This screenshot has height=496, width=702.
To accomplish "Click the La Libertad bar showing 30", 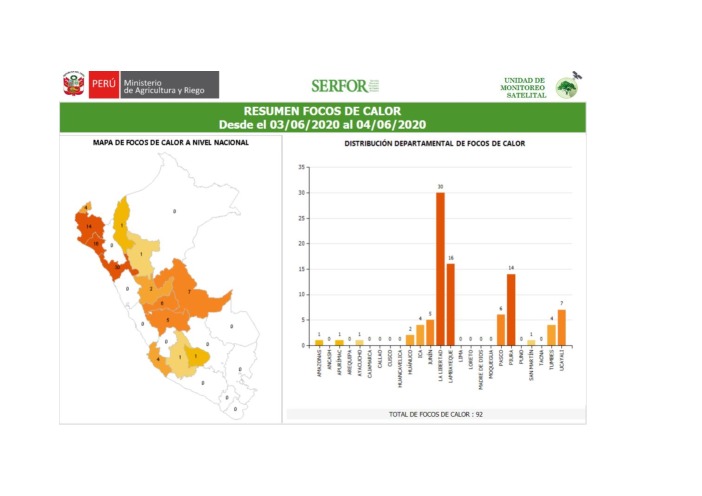I will click(x=440, y=268).
